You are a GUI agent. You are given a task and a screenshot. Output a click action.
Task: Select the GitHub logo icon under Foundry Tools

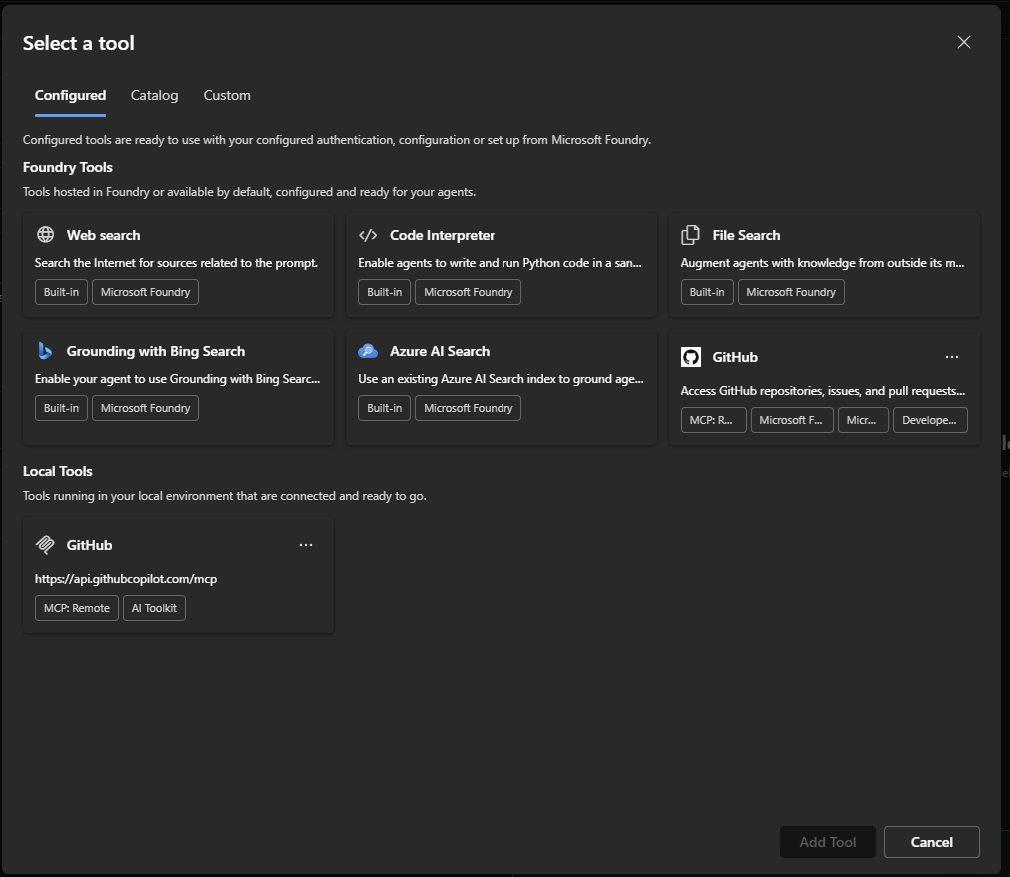[690, 357]
